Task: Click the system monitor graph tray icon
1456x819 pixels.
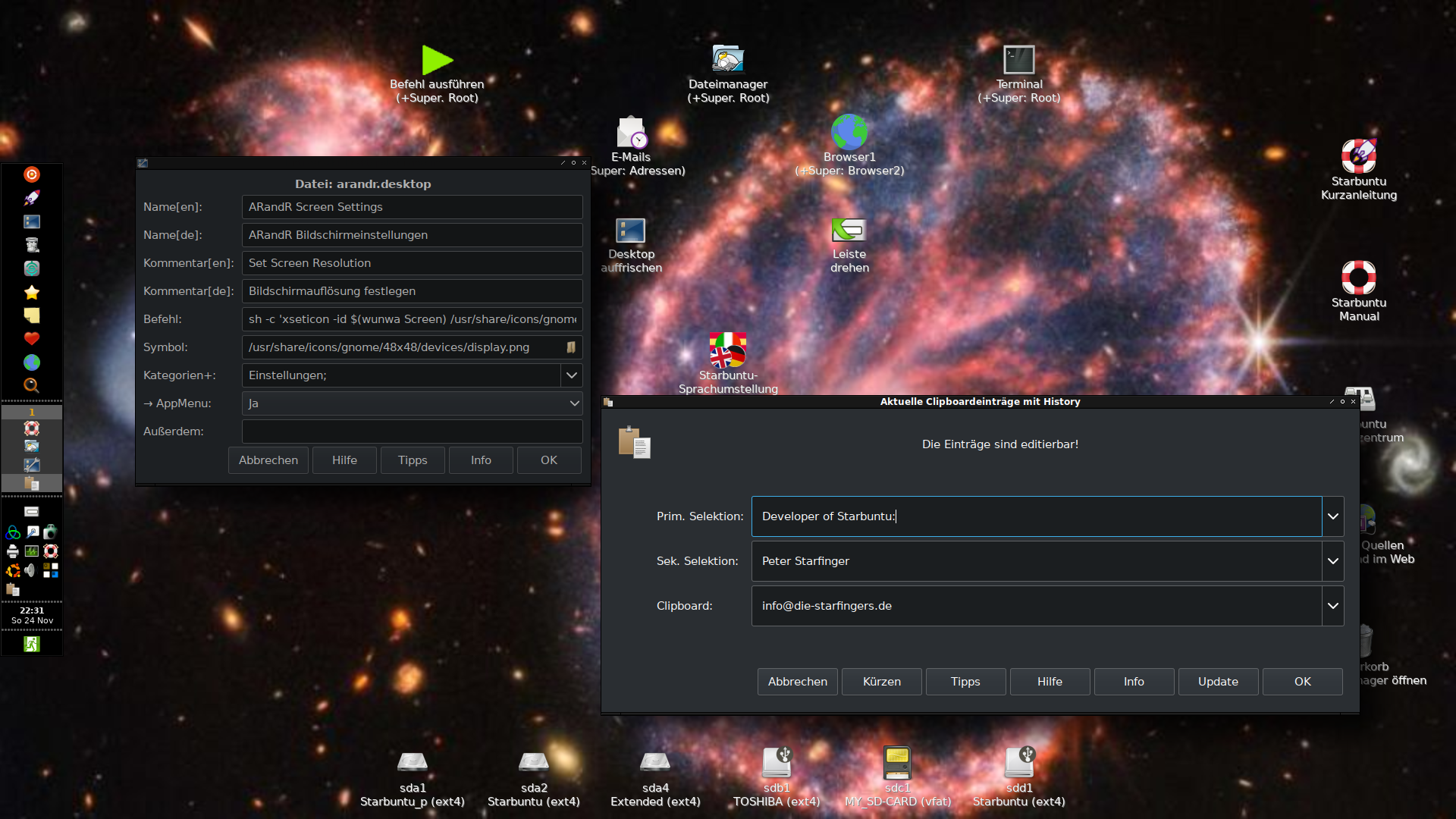Action: [32, 551]
